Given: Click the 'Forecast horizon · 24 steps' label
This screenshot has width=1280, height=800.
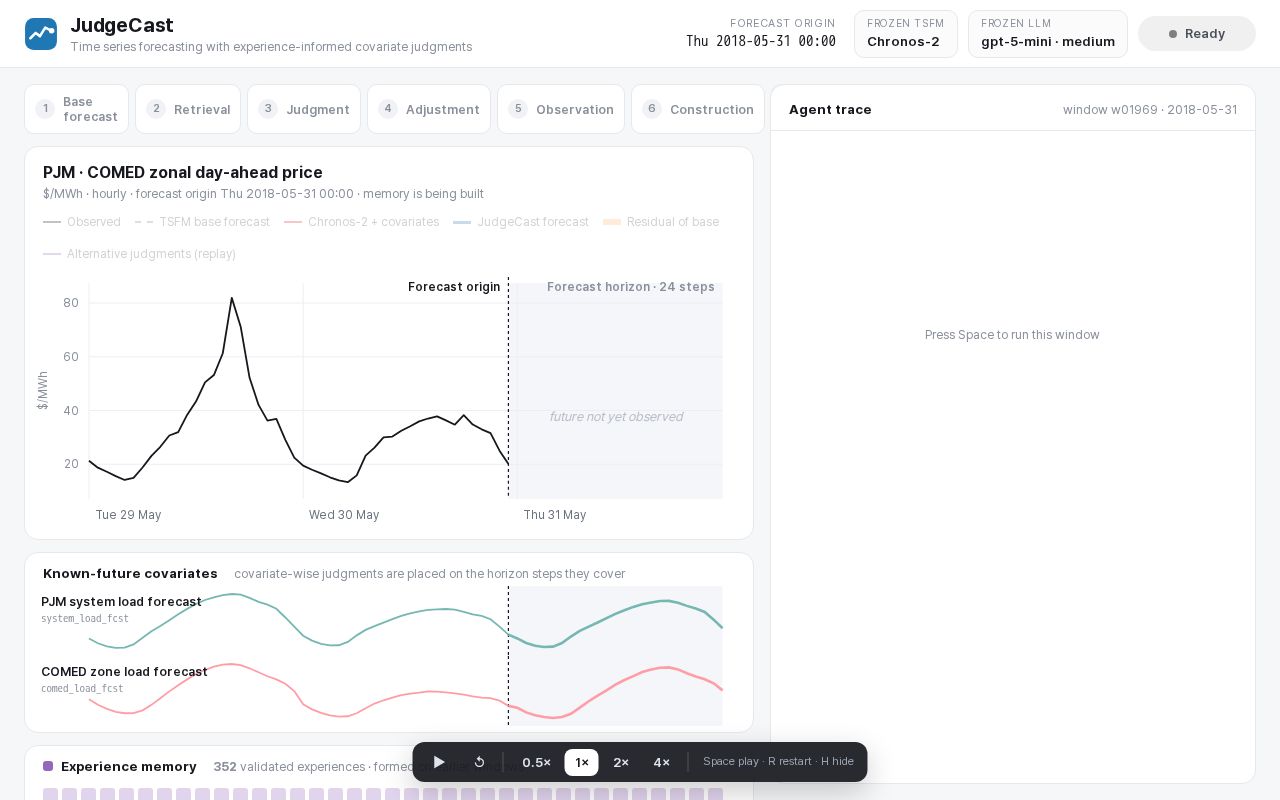Looking at the screenshot, I should coord(631,287).
